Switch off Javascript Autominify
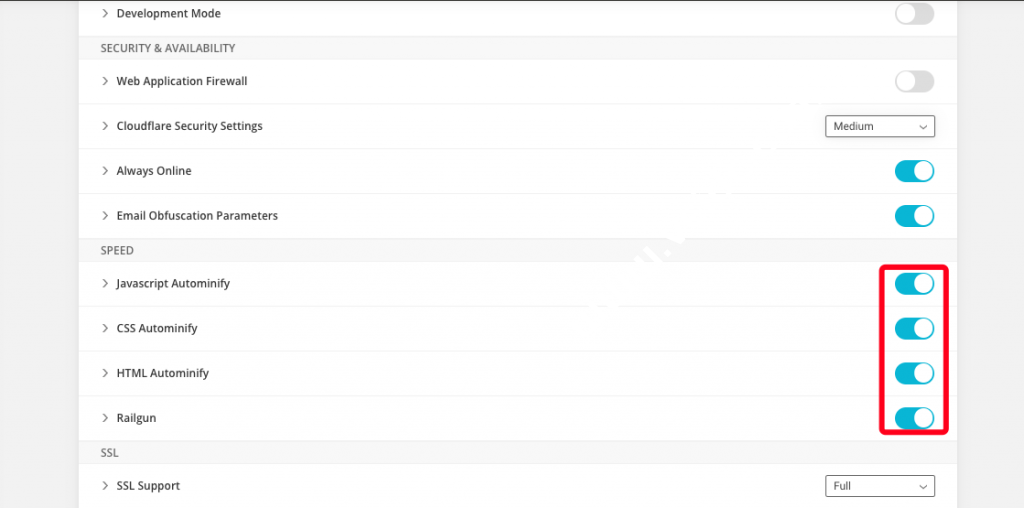 coord(914,284)
